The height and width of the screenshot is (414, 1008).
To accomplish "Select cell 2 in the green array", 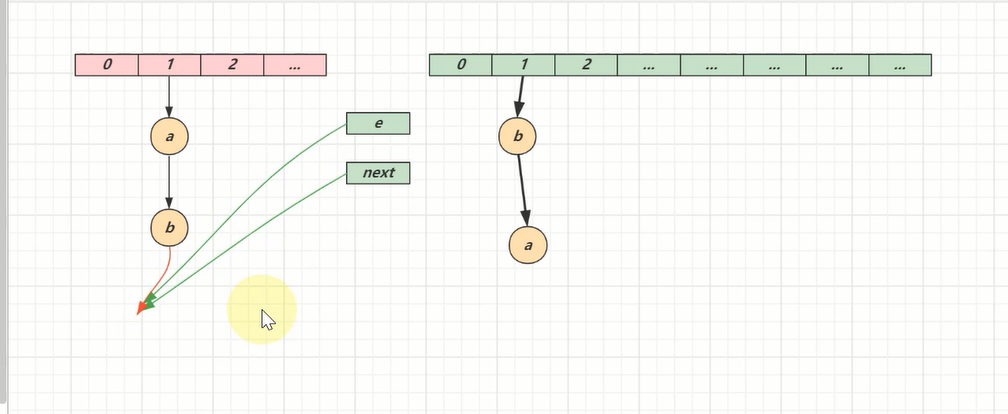I will 586,65.
